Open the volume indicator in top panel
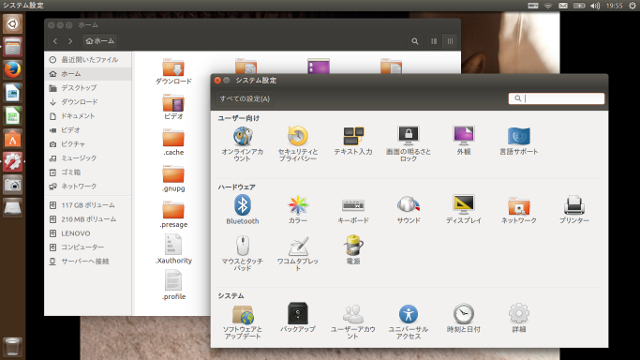 pos(595,6)
